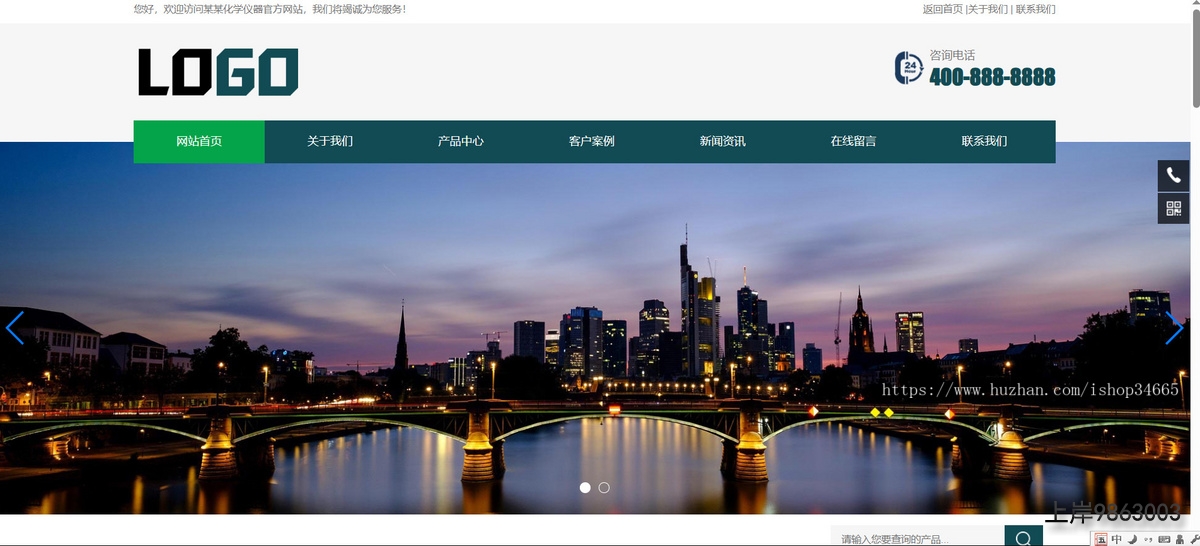
Task: Click the IME soft keyboard icon
Action: click(x=1165, y=539)
